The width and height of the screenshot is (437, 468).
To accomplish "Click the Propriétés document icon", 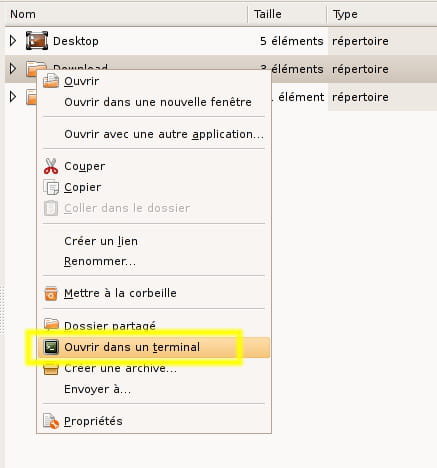I will coord(51,421).
